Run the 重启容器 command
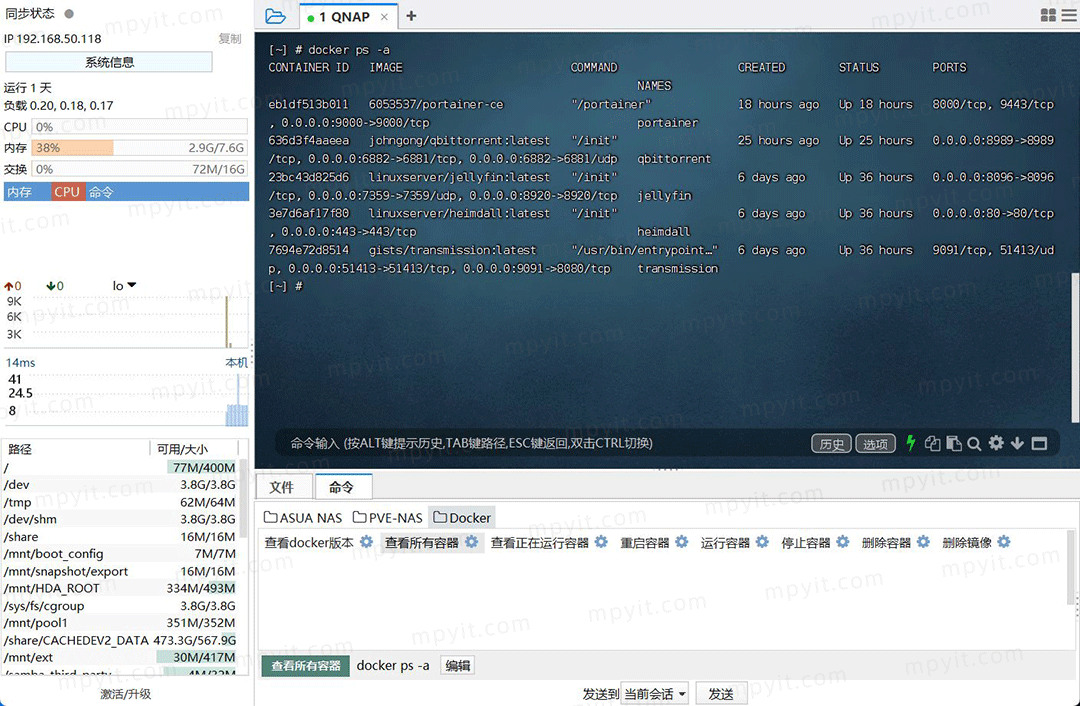The image size is (1080, 706). [645, 543]
